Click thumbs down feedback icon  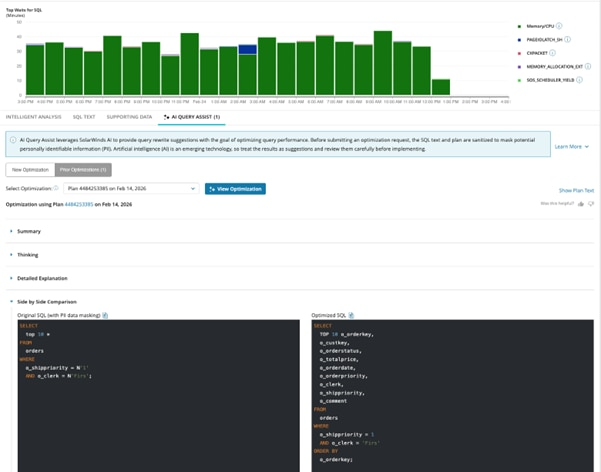point(591,203)
